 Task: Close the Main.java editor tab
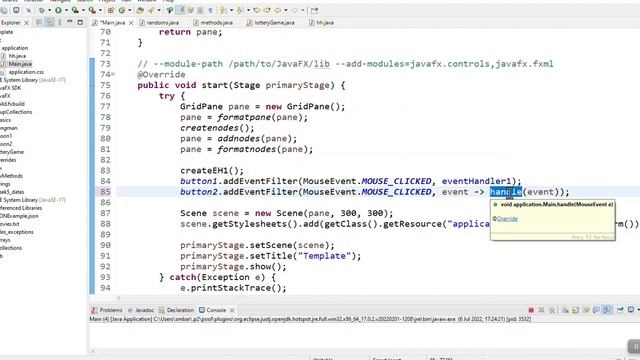point(131,23)
